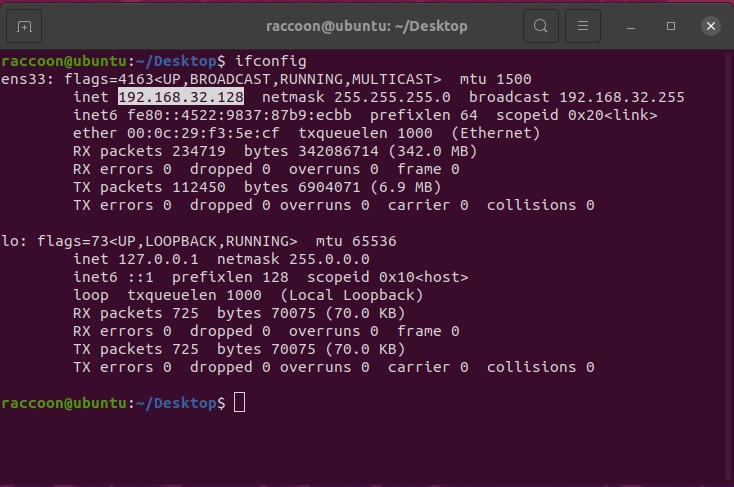The height and width of the screenshot is (487, 734).
Task: Click RX packets count 234719
Action: click(198, 151)
